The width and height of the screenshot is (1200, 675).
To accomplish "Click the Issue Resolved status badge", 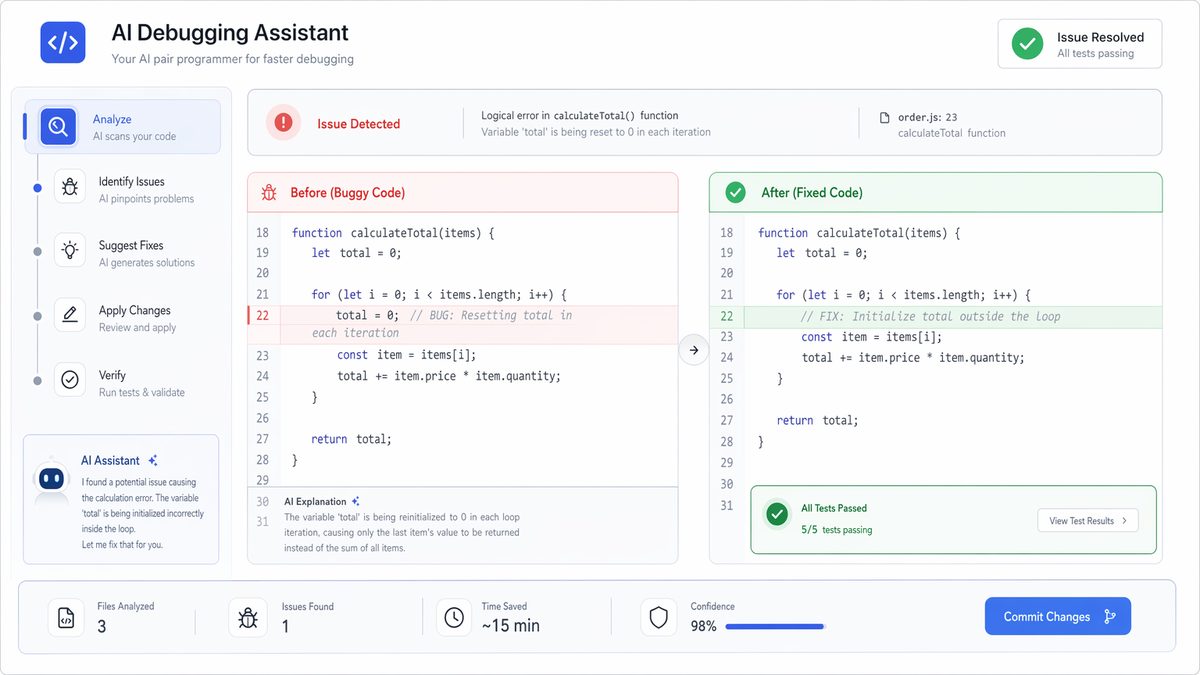I will pyautogui.click(x=1079, y=43).
